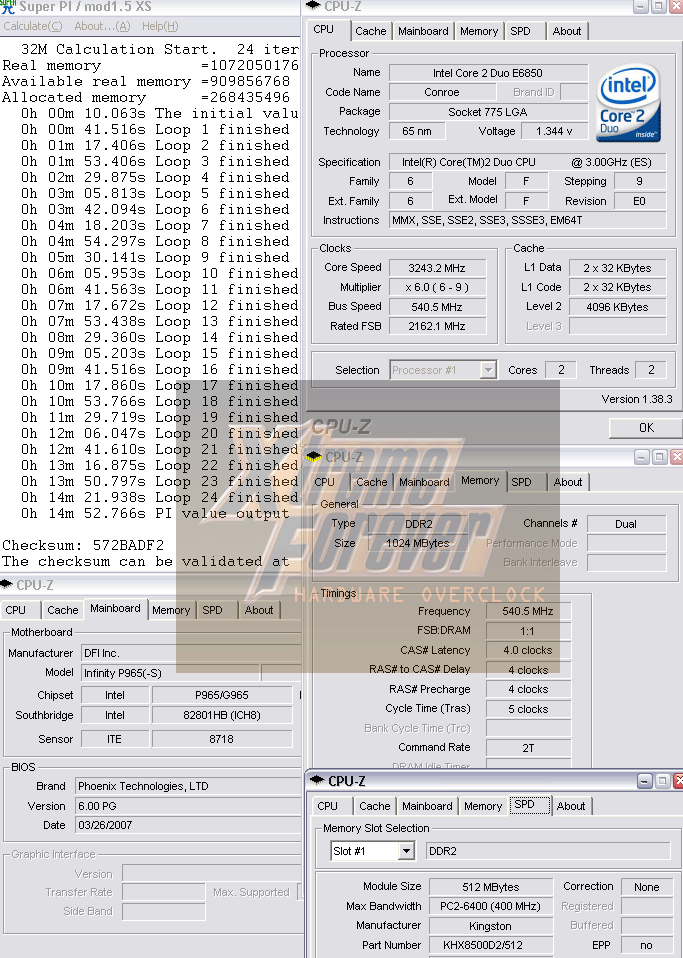Select the active Memory tab in timings window
The height and width of the screenshot is (958, 683).
(480, 481)
